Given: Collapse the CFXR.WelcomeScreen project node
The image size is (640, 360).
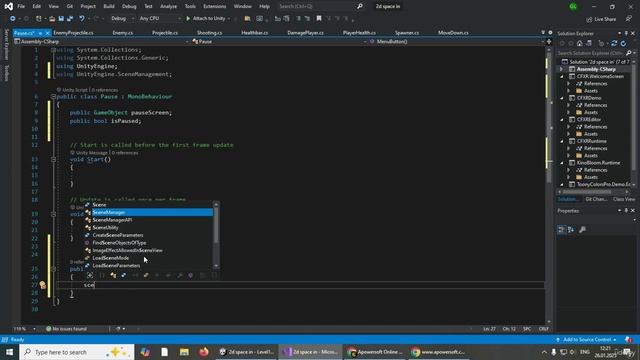Looking at the screenshot, I should 562,76.
